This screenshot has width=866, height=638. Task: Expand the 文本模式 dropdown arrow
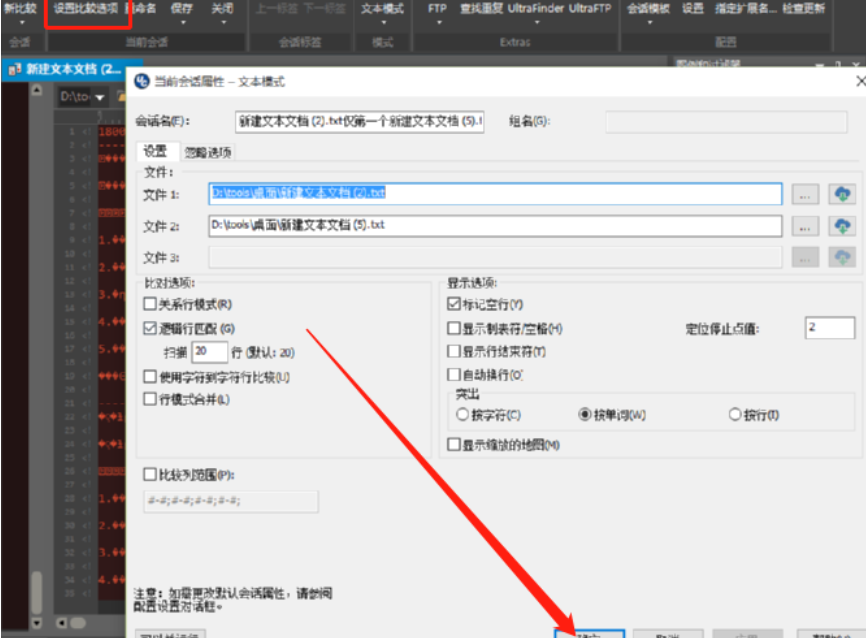(x=384, y=23)
